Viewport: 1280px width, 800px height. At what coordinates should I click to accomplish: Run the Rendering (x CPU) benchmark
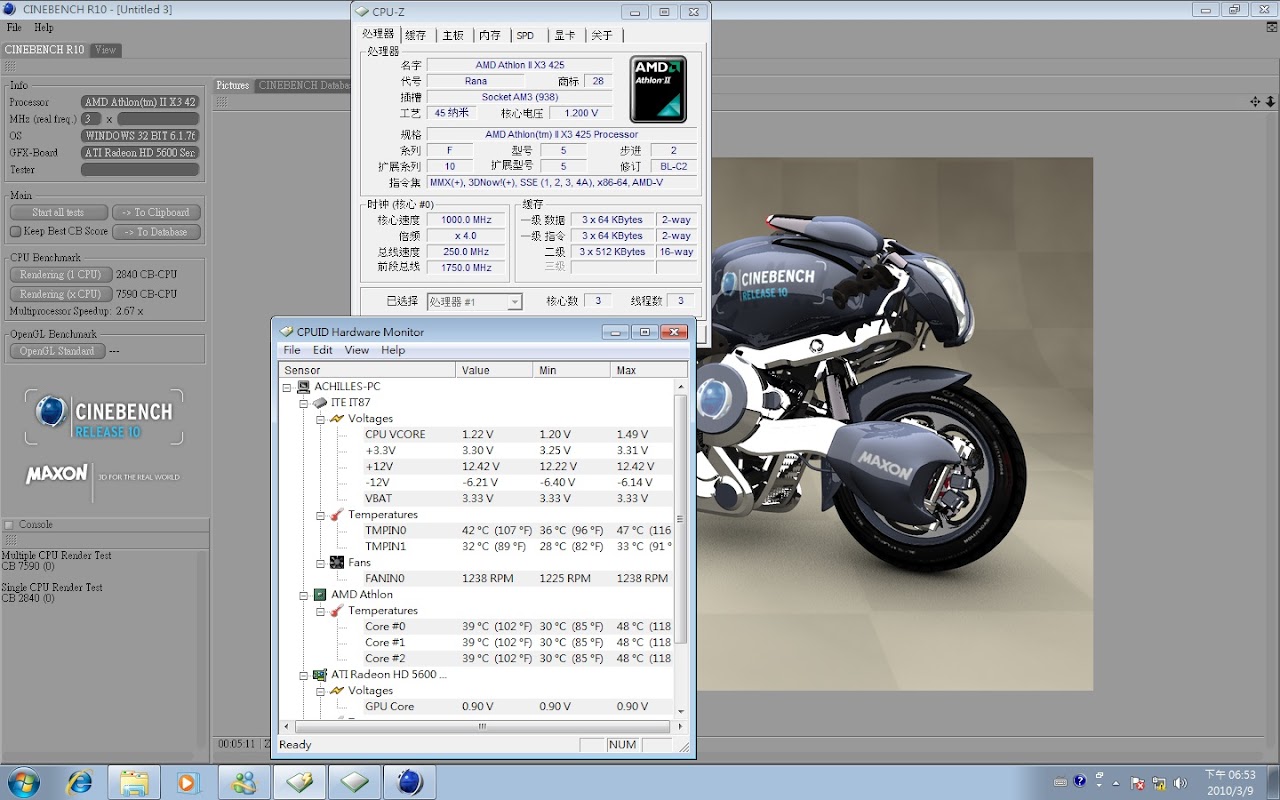coord(60,294)
